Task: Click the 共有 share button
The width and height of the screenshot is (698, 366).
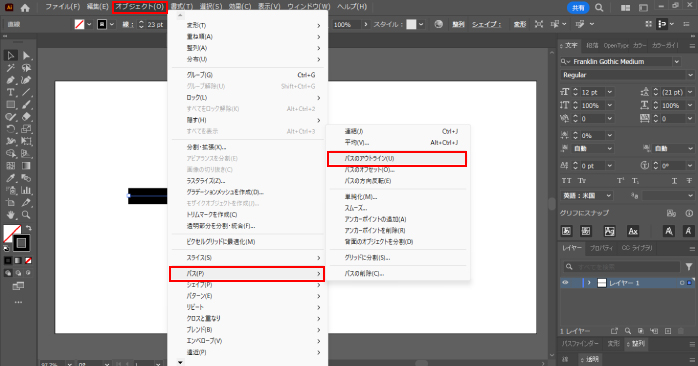Action: pyautogui.click(x=578, y=8)
